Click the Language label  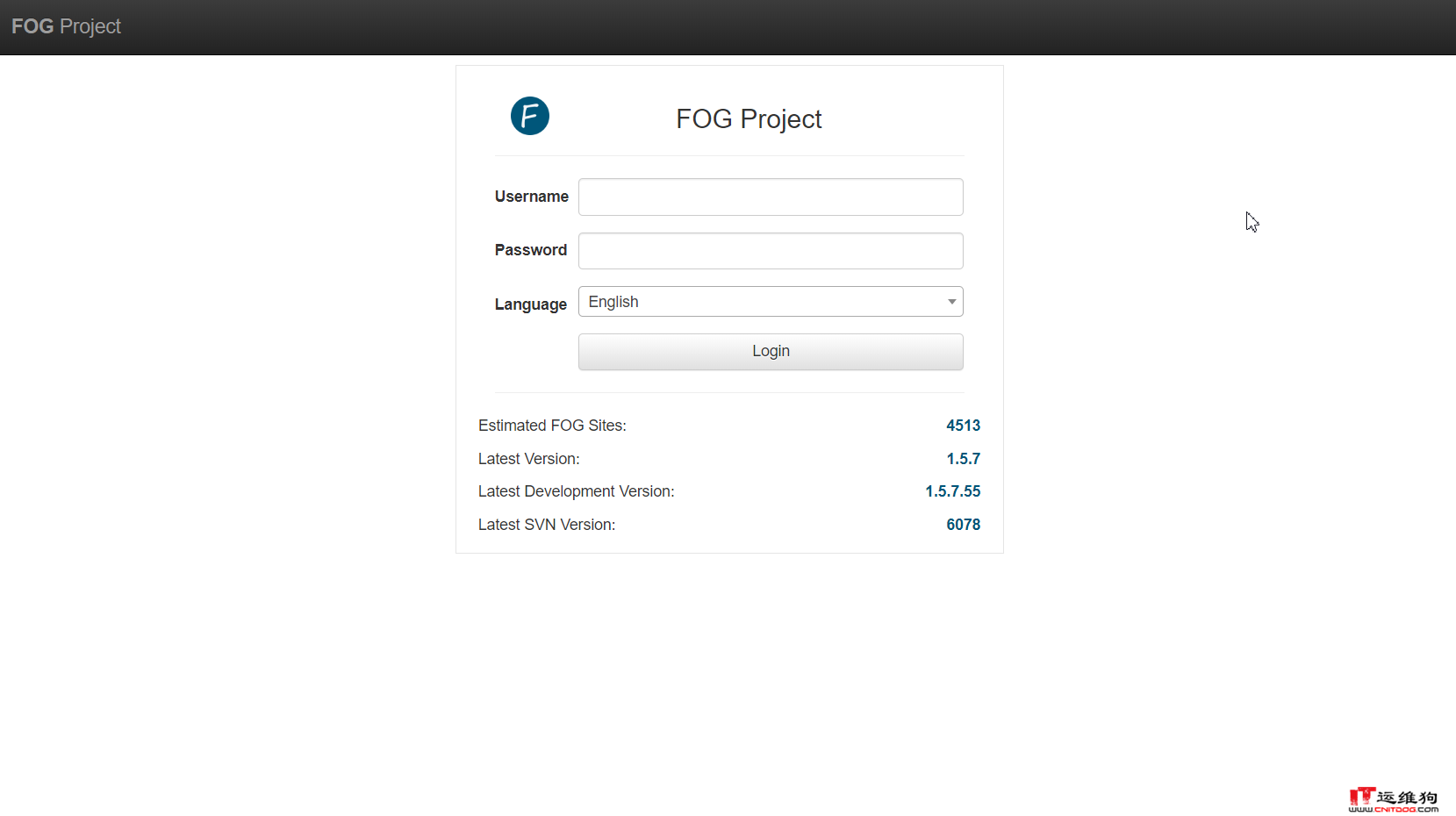[x=530, y=304]
